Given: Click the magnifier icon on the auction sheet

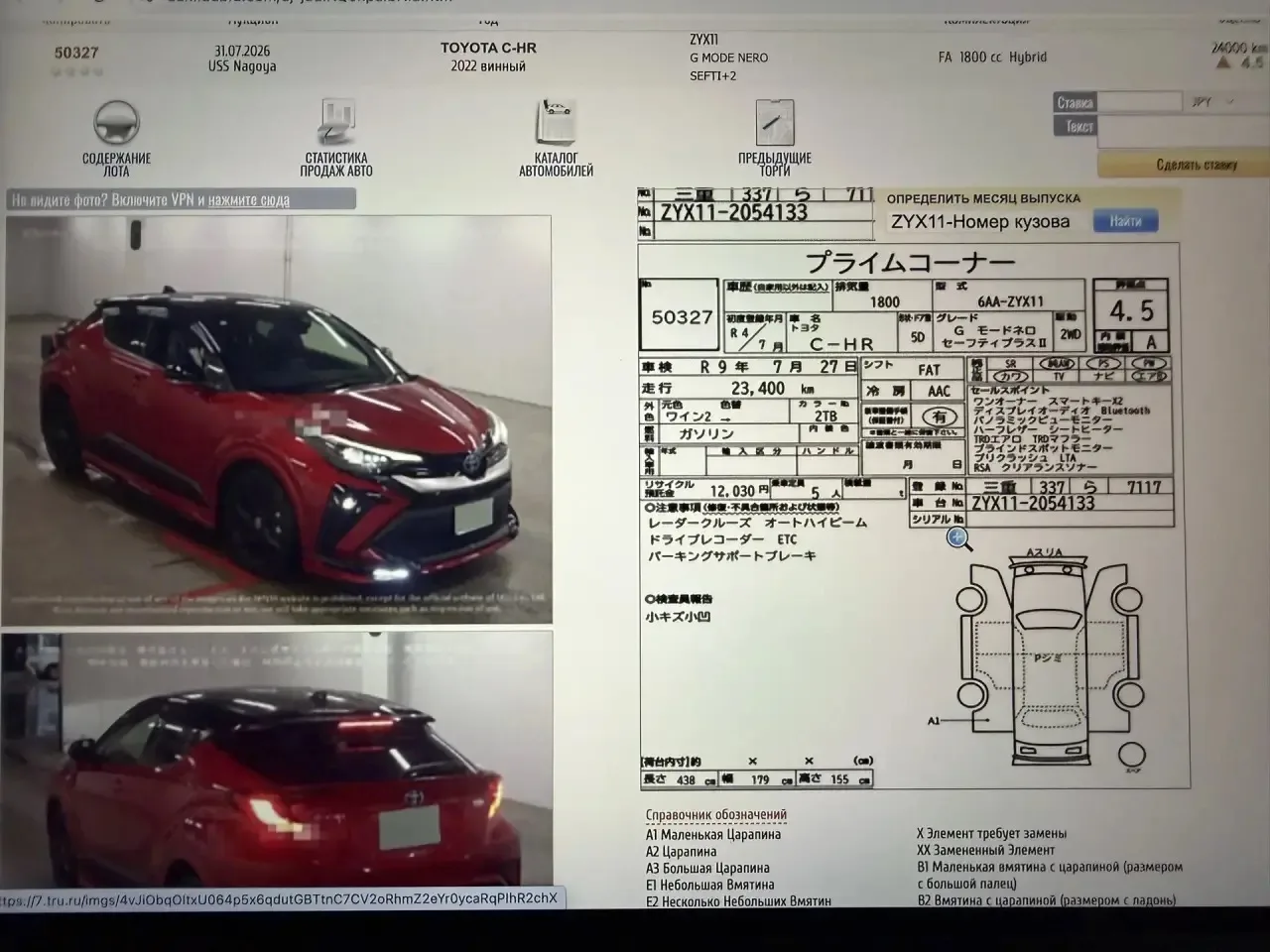Looking at the screenshot, I should [958, 538].
